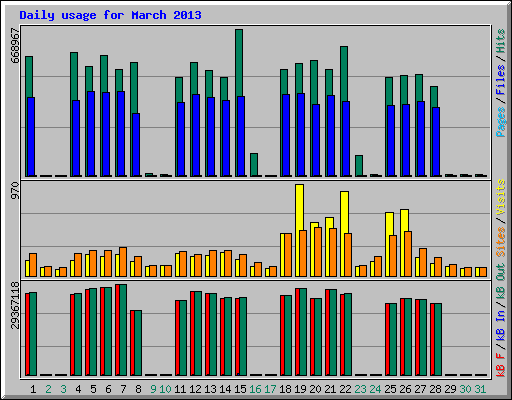512x400 pixels.
Task: Select the day 4 axis label
Action: coord(78,389)
